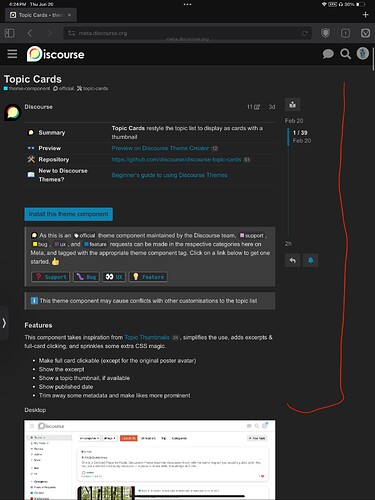Jump to Feb 20 timeline start
This screenshot has height=500, width=375.
pyautogui.click(x=294, y=121)
